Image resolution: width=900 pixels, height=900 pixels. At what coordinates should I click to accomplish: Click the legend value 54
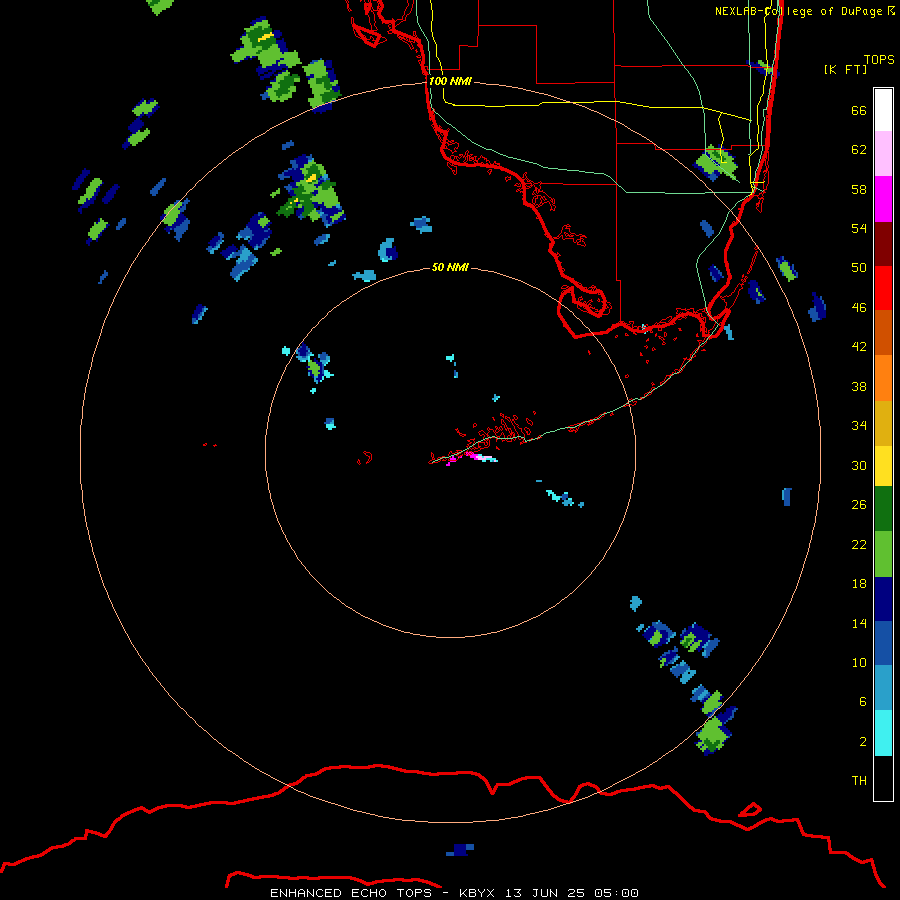(x=859, y=228)
